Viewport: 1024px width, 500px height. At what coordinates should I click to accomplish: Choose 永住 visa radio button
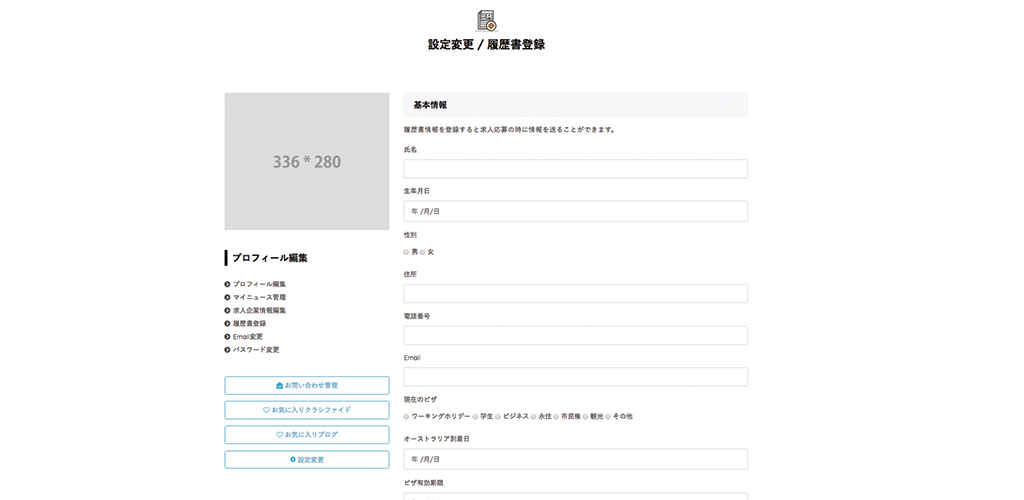pyautogui.click(x=534, y=416)
